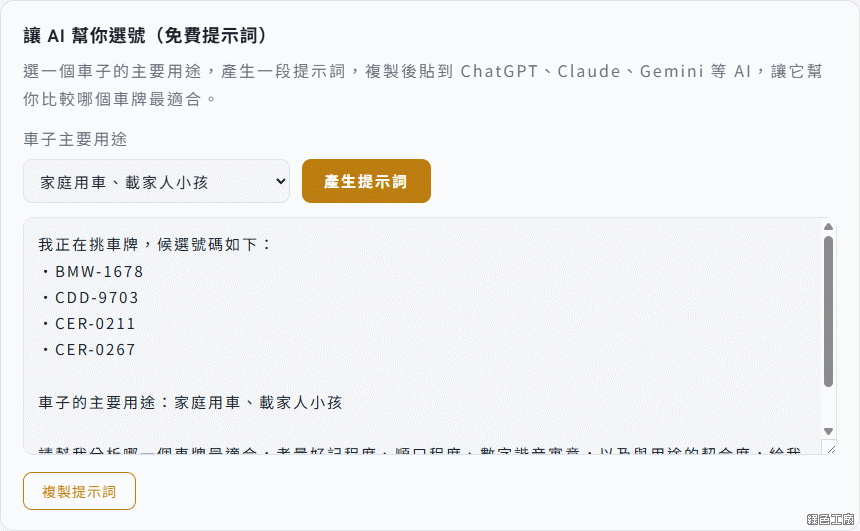Click the scrollbar down arrow
This screenshot has height=531, width=860.
pyautogui.click(x=828, y=431)
